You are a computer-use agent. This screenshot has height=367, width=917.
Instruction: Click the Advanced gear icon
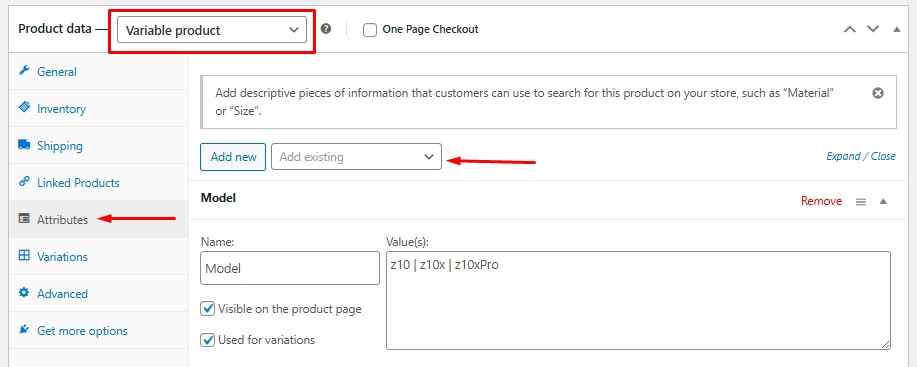click(x=24, y=292)
